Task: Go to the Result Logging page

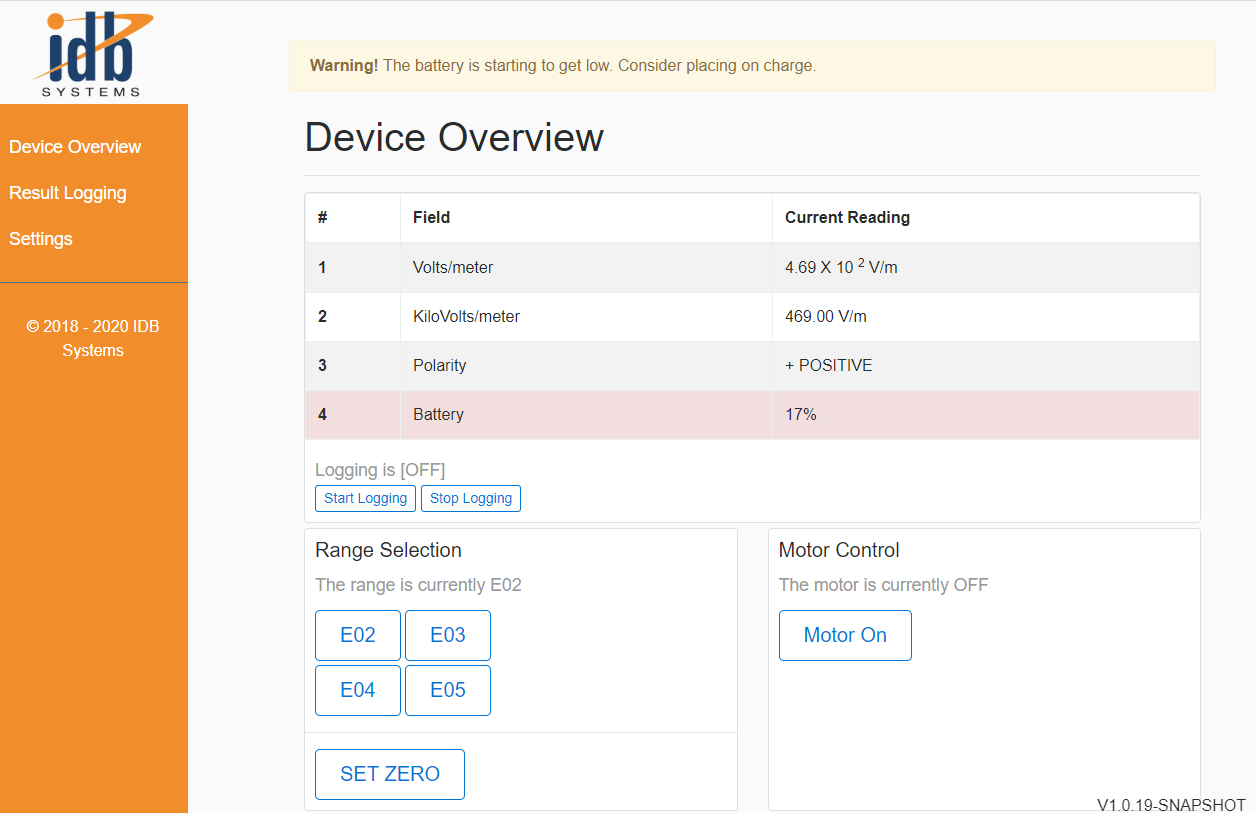Action: [68, 193]
